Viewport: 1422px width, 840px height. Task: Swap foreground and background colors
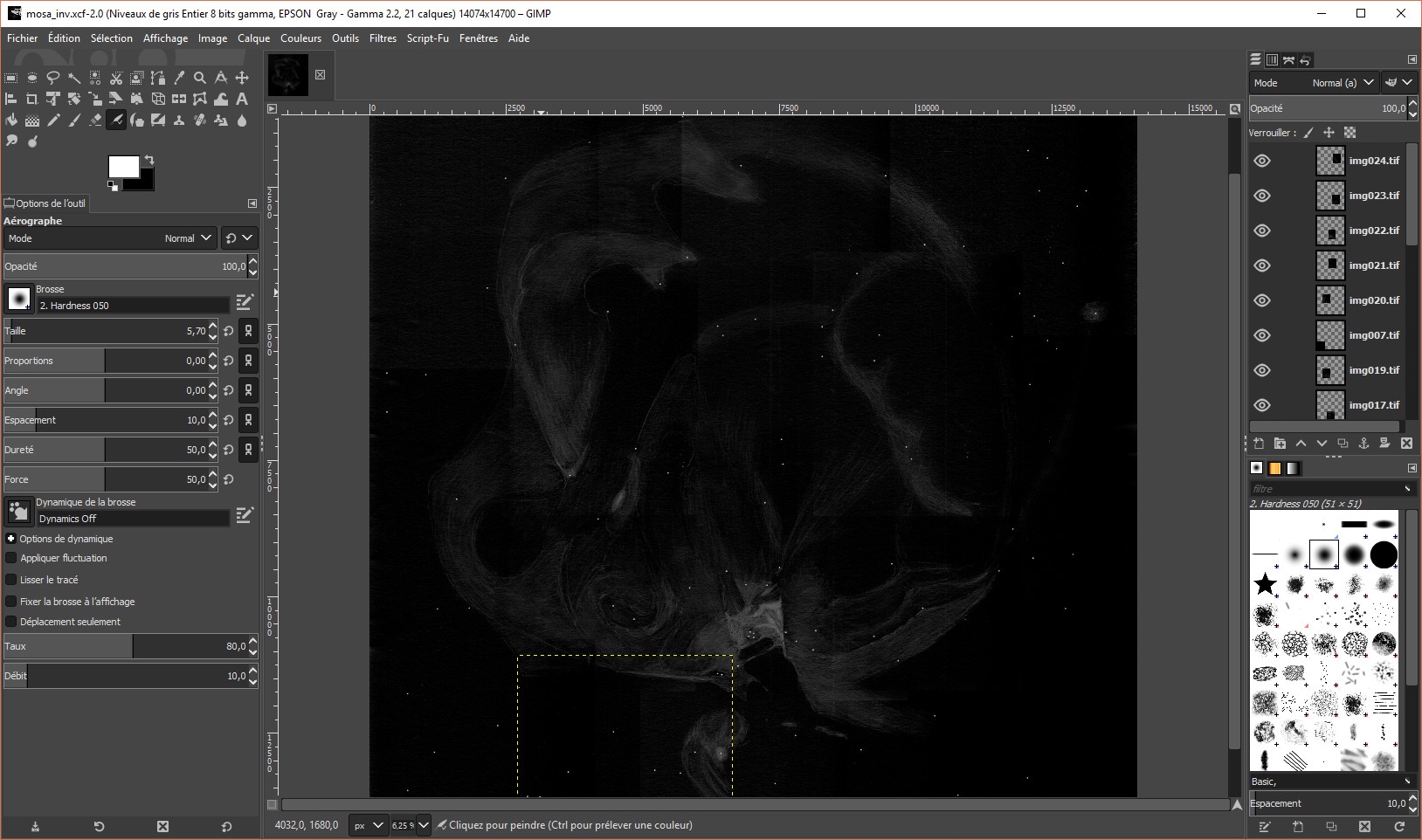(149, 160)
